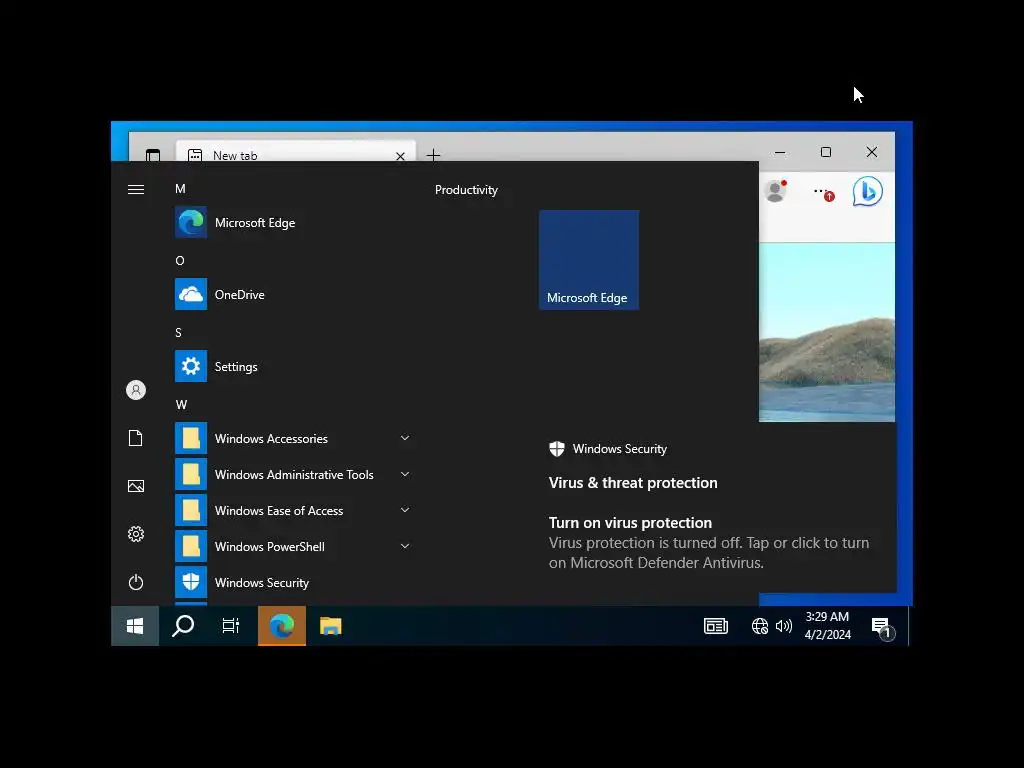Open the clock showing 3:29 AM

pyautogui.click(x=827, y=626)
